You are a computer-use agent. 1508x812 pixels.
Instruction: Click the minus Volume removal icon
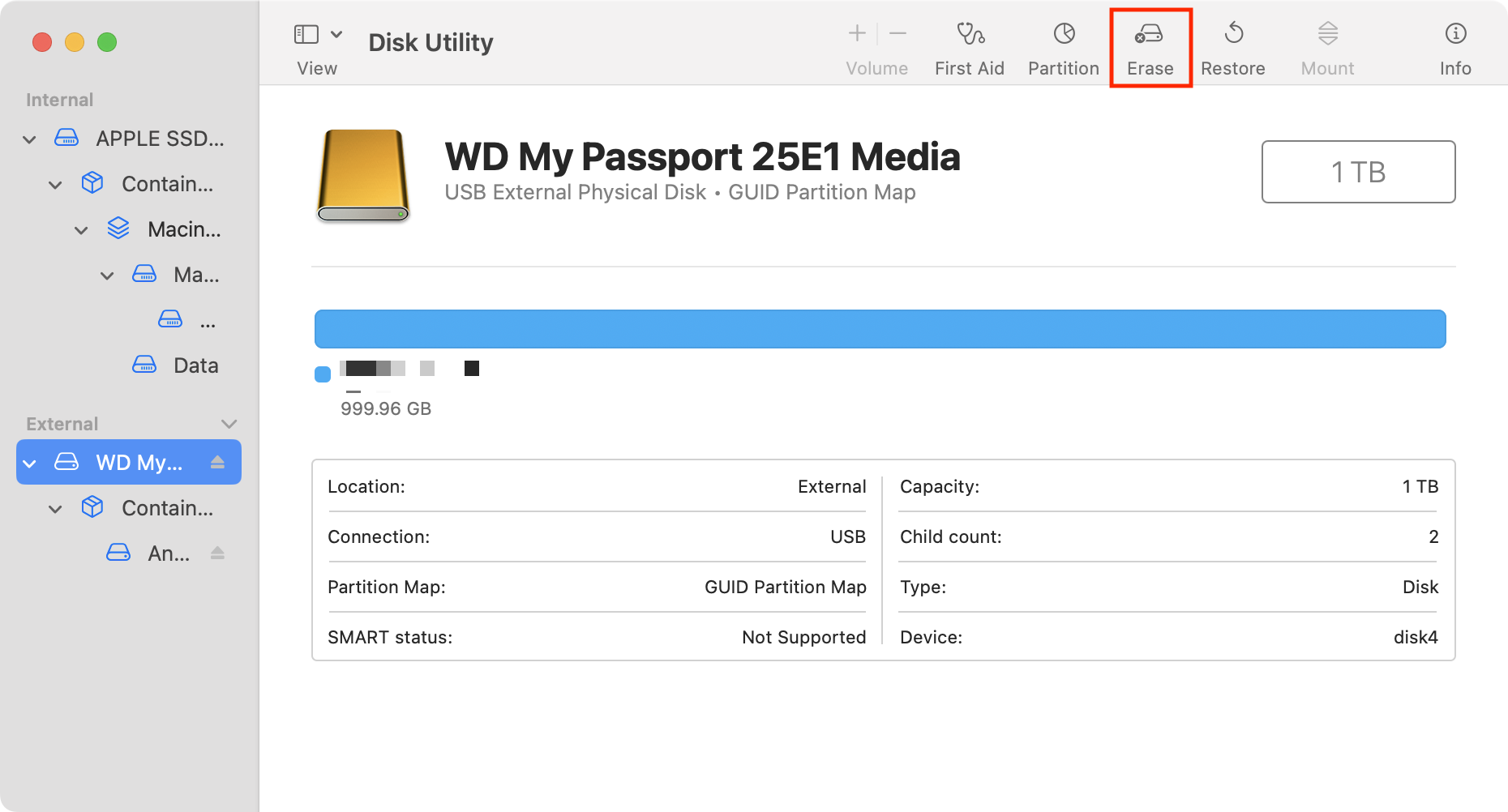tap(898, 33)
